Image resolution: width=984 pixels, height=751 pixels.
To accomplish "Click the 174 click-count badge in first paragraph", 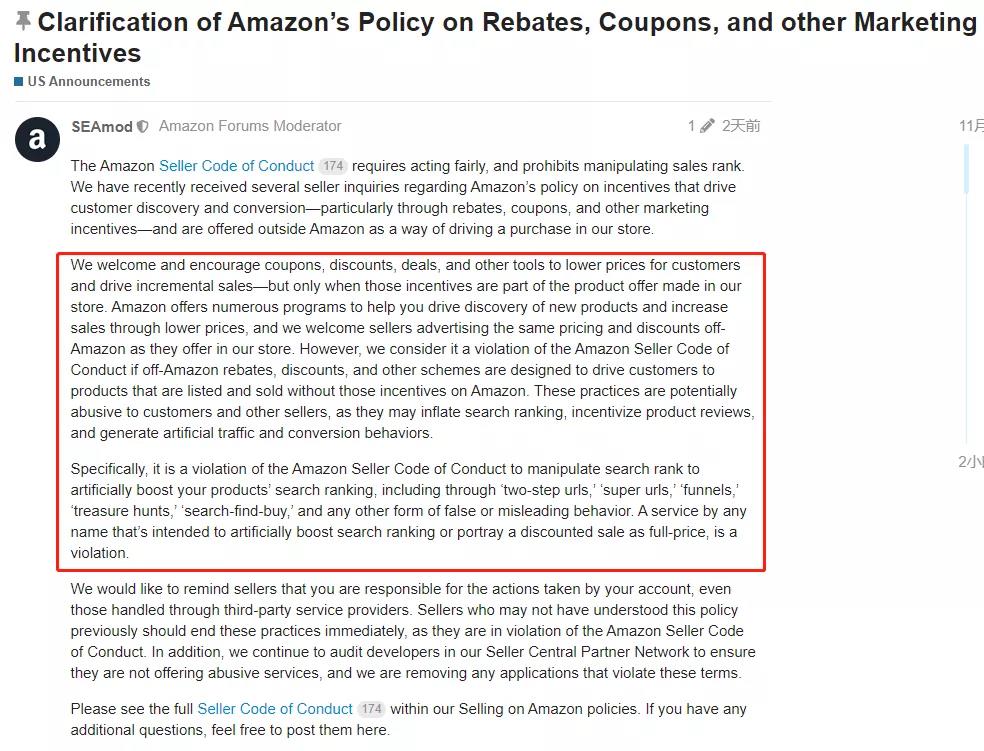I will 333,166.
